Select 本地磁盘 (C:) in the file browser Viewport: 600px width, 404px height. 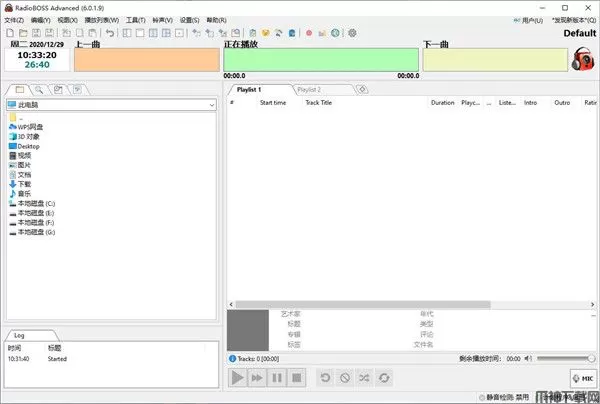point(36,203)
